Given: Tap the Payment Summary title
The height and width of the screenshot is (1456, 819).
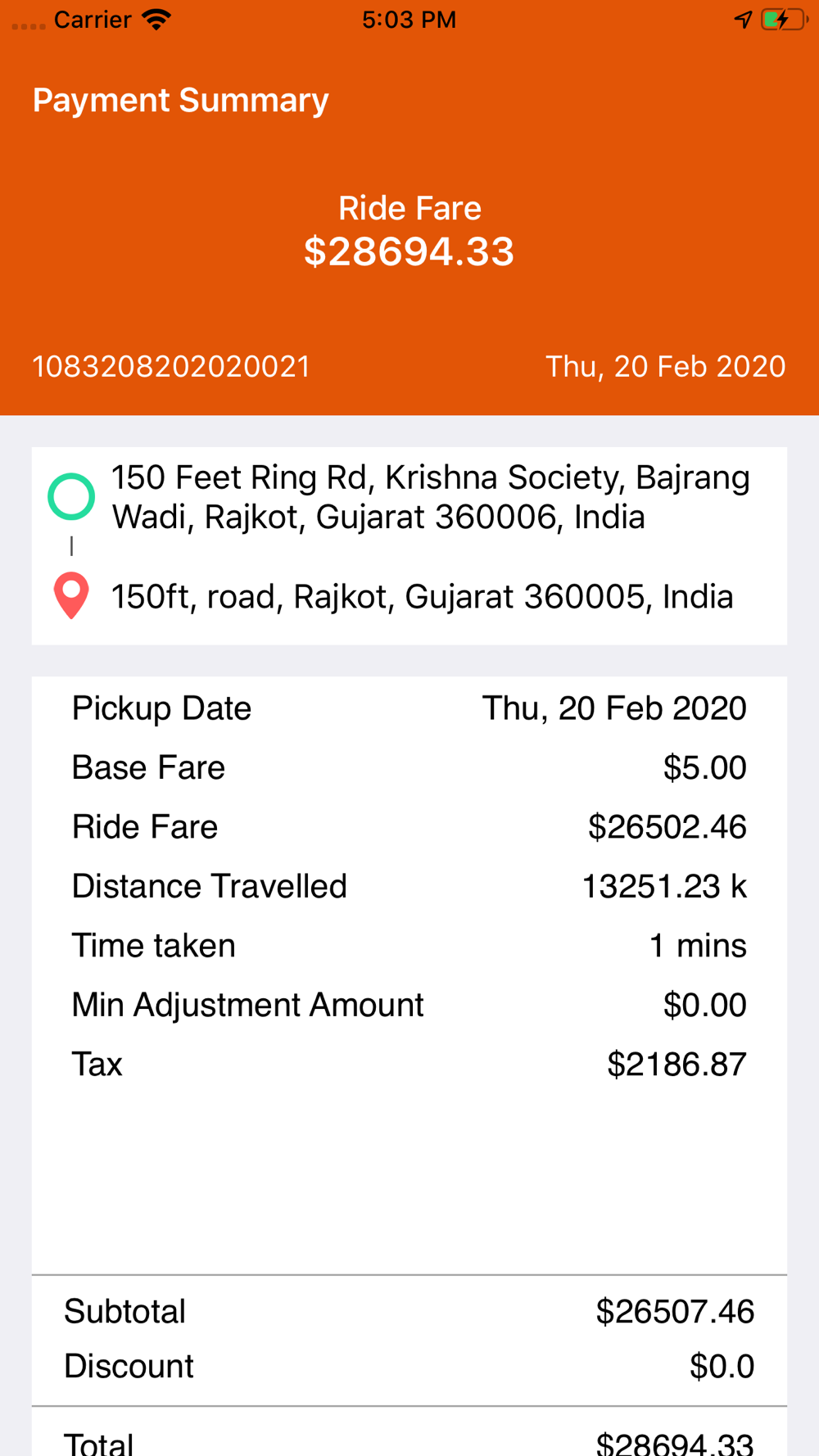Looking at the screenshot, I should [180, 100].
